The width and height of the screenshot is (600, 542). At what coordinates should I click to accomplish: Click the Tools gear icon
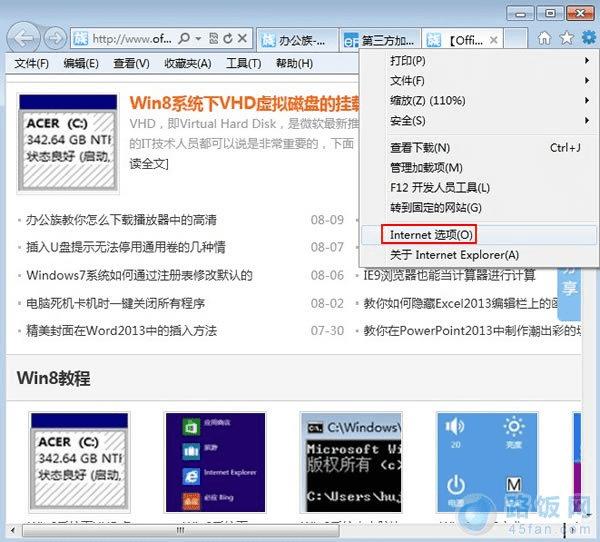(589, 38)
